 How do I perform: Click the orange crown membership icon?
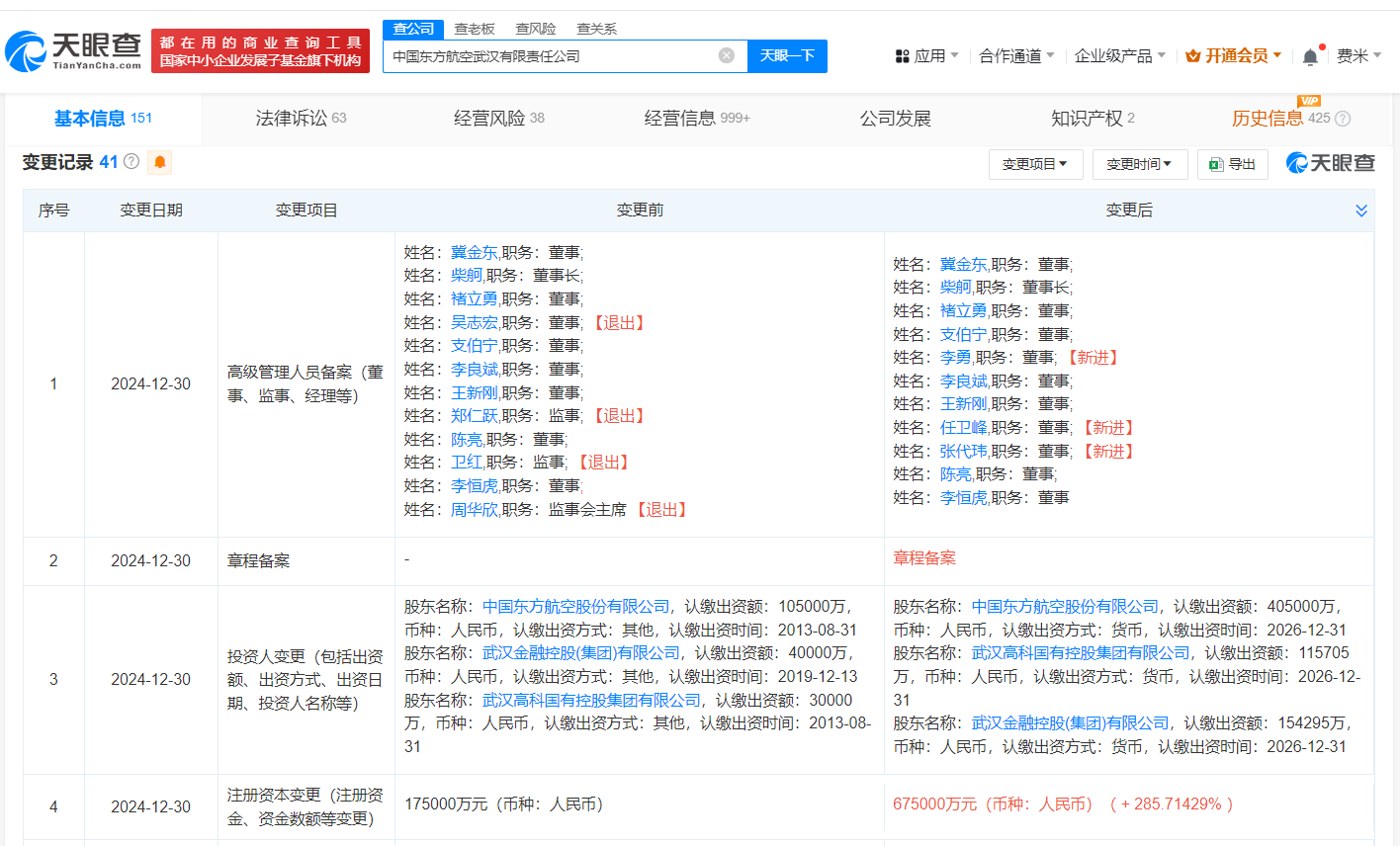point(1192,56)
